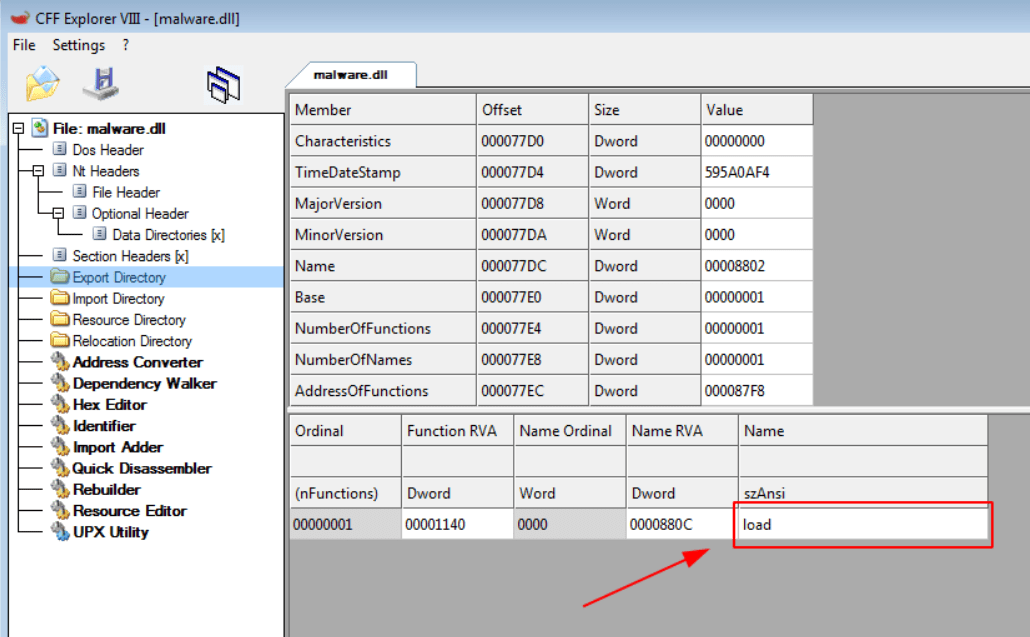Open the Settings menu
The width and height of the screenshot is (1030, 637).
coord(79,45)
